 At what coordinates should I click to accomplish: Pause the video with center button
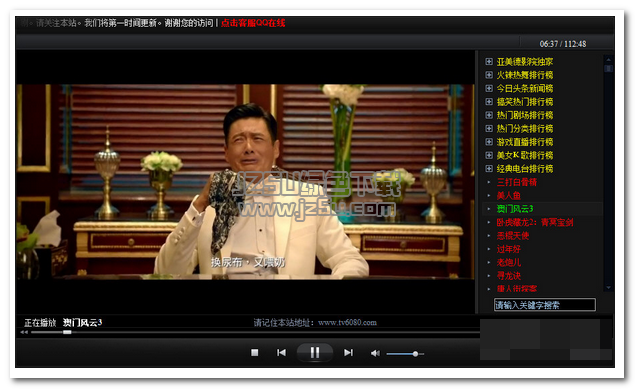[315, 353]
